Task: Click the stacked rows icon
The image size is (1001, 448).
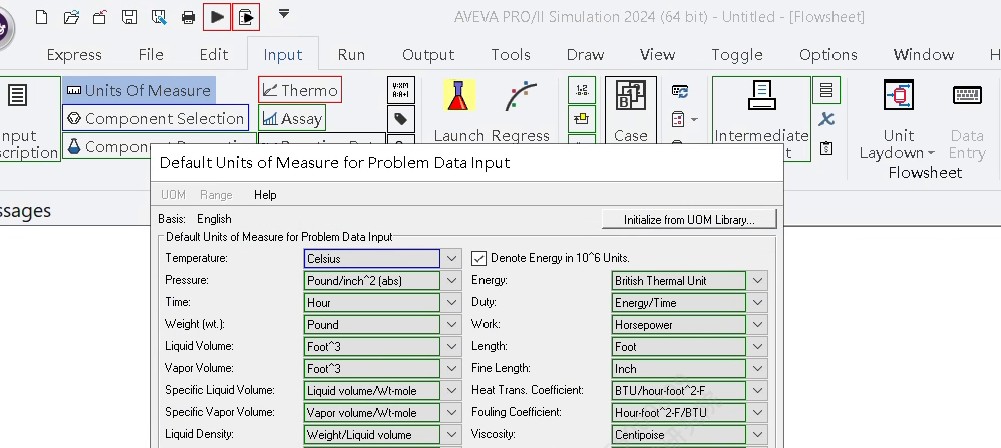Action: pos(826,90)
